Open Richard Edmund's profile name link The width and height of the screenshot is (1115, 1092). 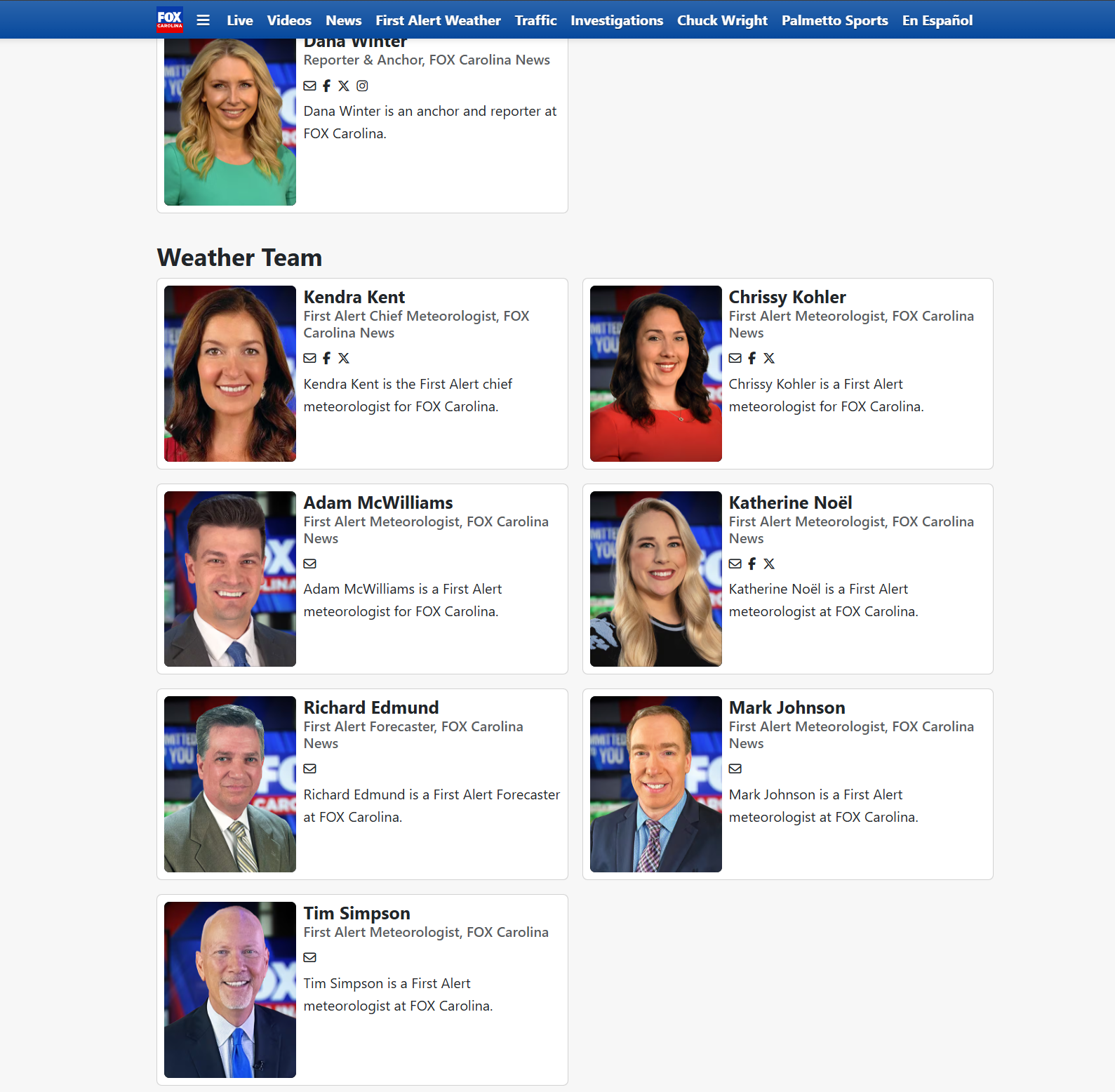(371, 707)
